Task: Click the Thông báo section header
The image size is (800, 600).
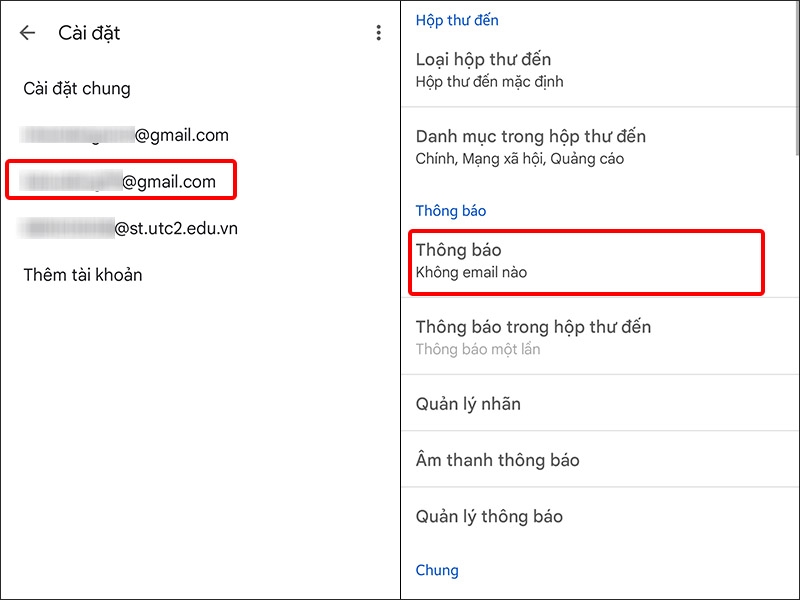Action: point(451,210)
